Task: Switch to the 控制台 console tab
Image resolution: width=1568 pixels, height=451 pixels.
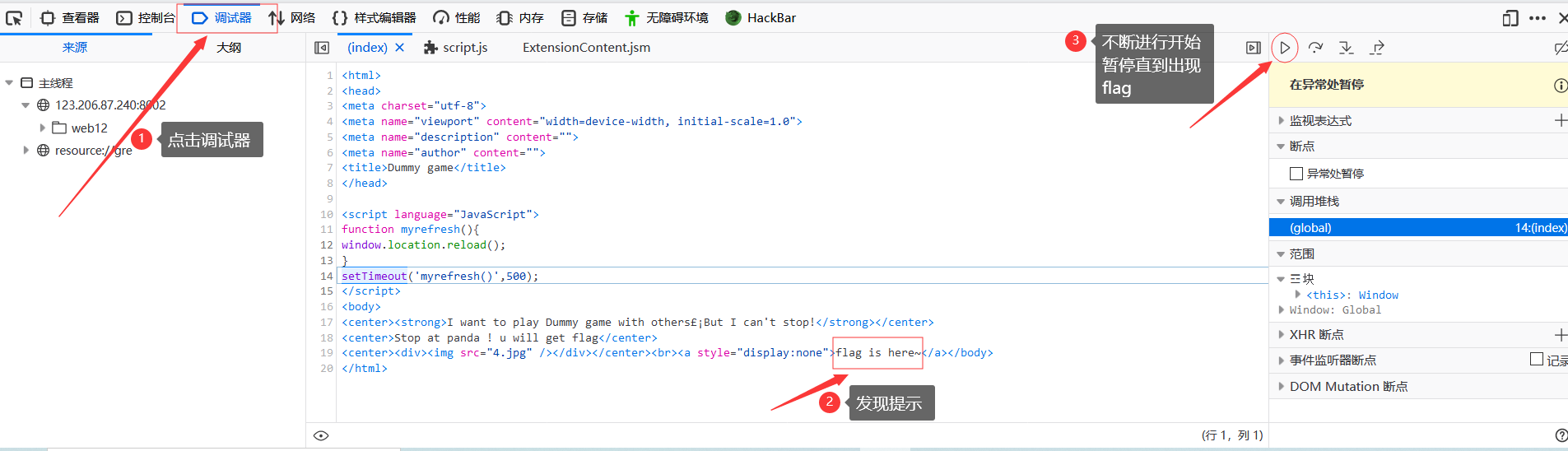Action: [x=146, y=17]
